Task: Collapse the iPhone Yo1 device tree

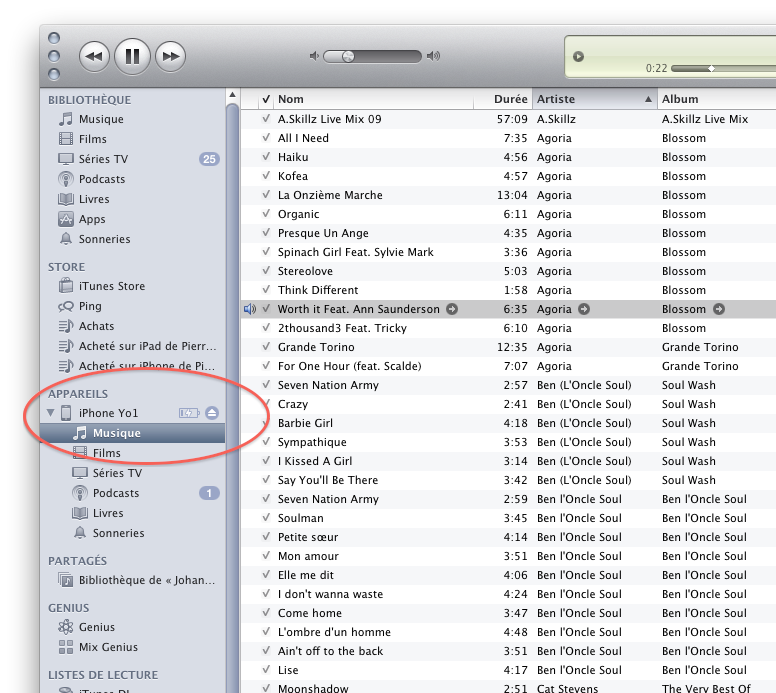Action: [50, 413]
